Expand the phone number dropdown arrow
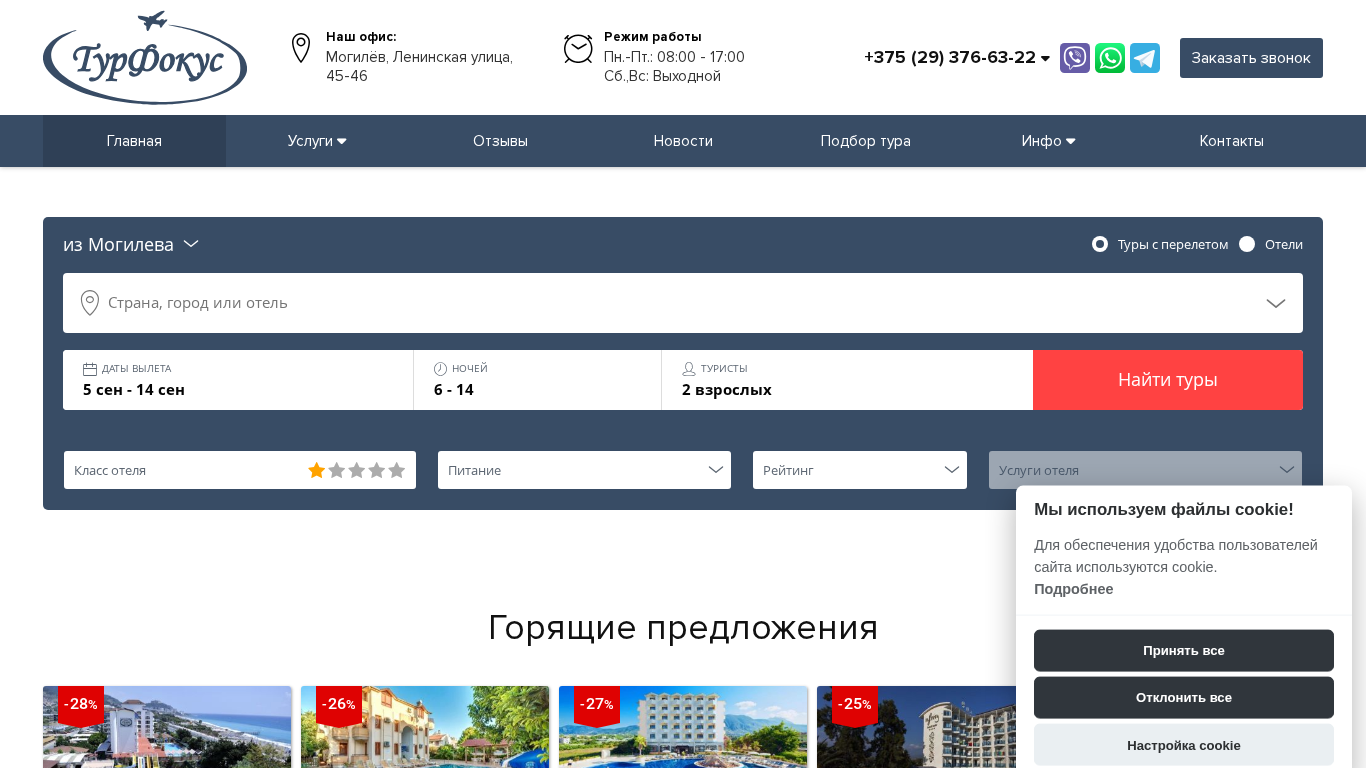 [x=1046, y=59]
